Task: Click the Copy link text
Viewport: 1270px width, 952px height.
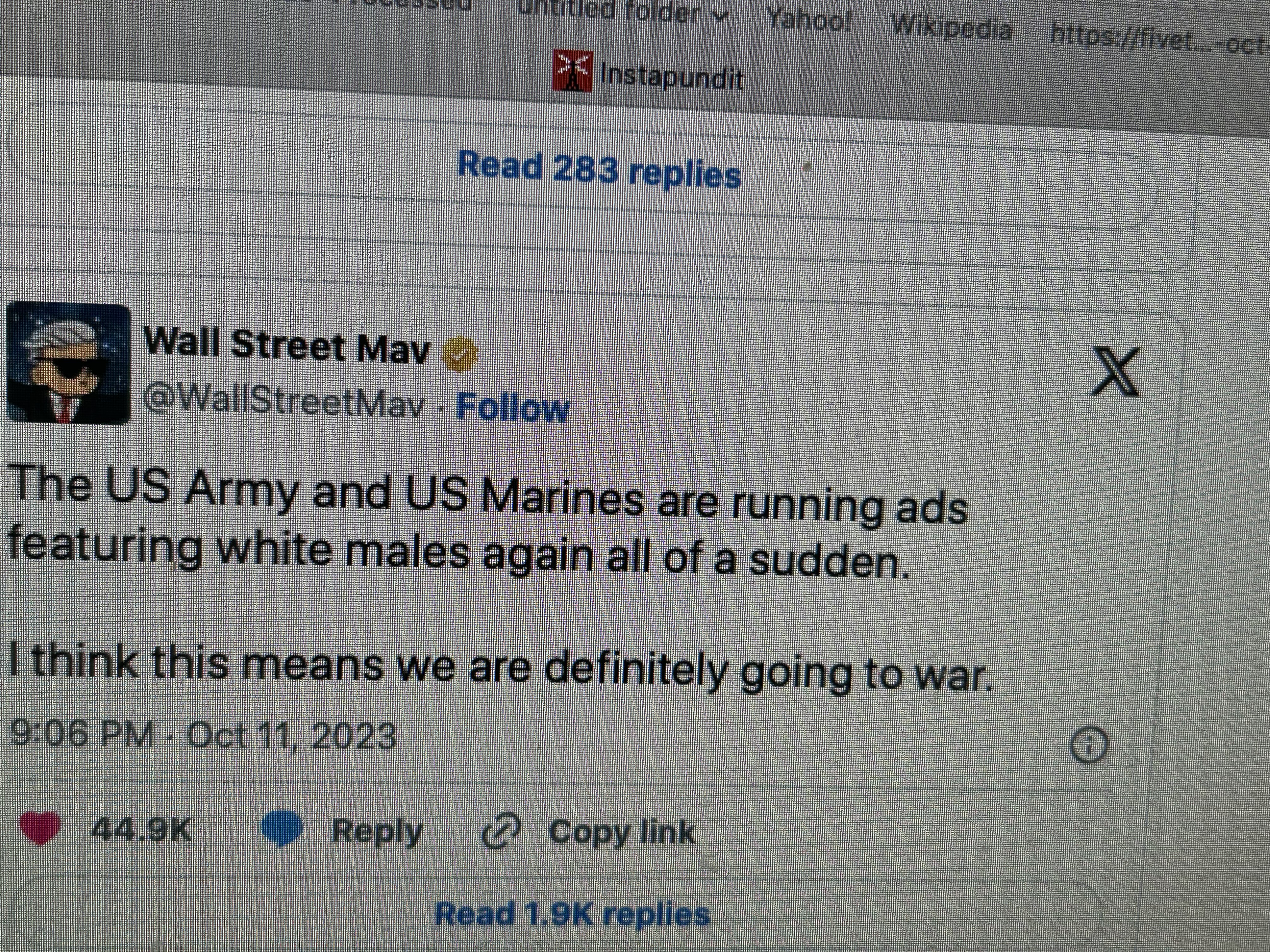Action: pyautogui.click(x=622, y=832)
